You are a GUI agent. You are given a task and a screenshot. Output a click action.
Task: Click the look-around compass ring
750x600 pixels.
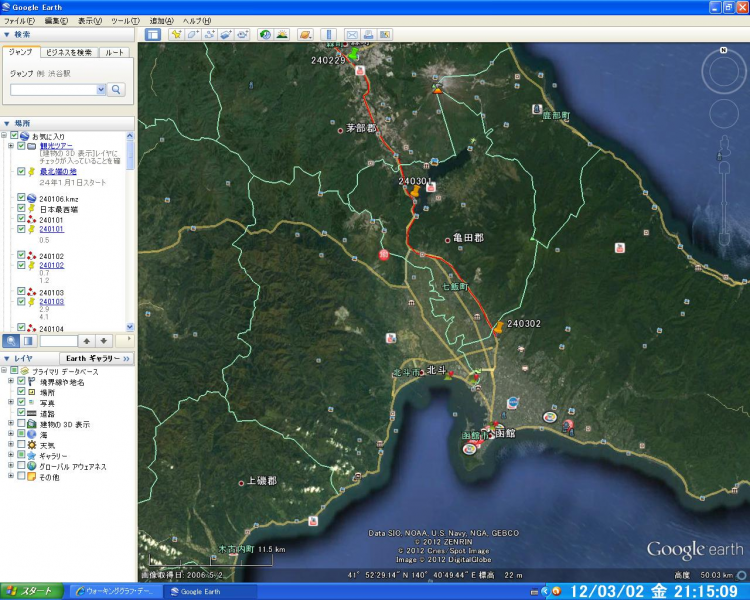pyautogui.click(x=724, y=72)
